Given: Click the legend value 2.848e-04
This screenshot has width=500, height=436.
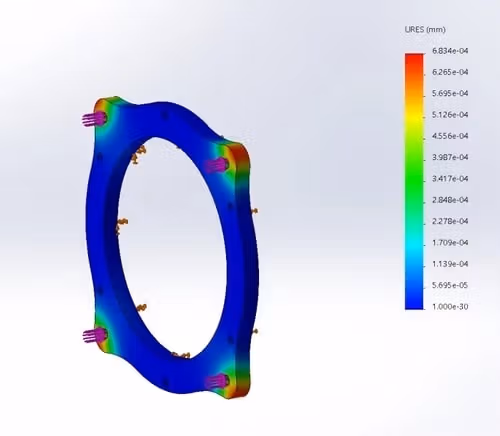Looking at the screenshot, I should click(450, 200).
